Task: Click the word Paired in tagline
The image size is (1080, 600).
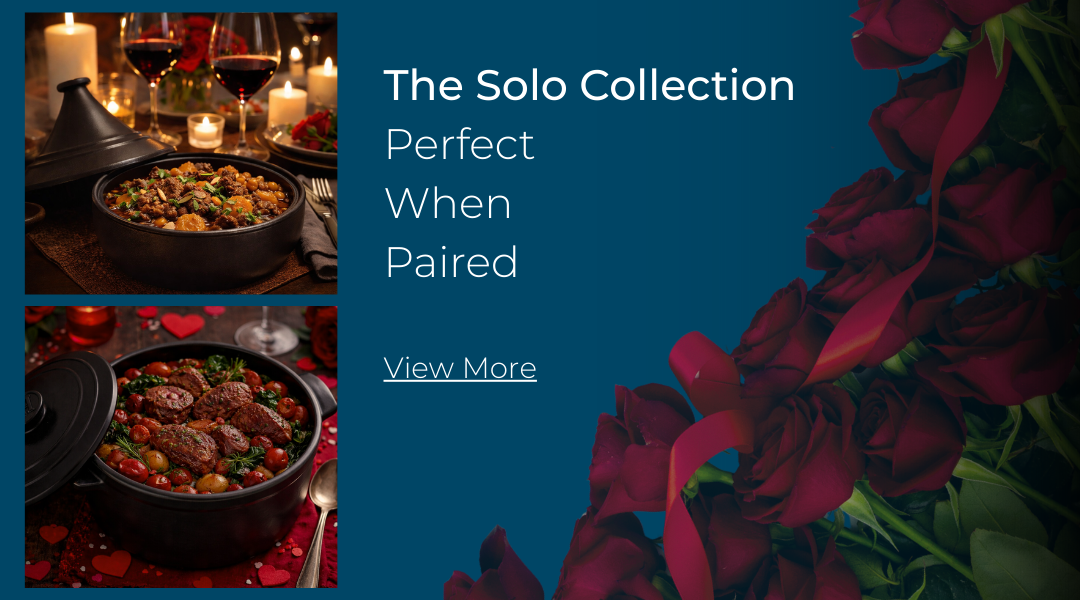Action: click(x=451, y=262)
